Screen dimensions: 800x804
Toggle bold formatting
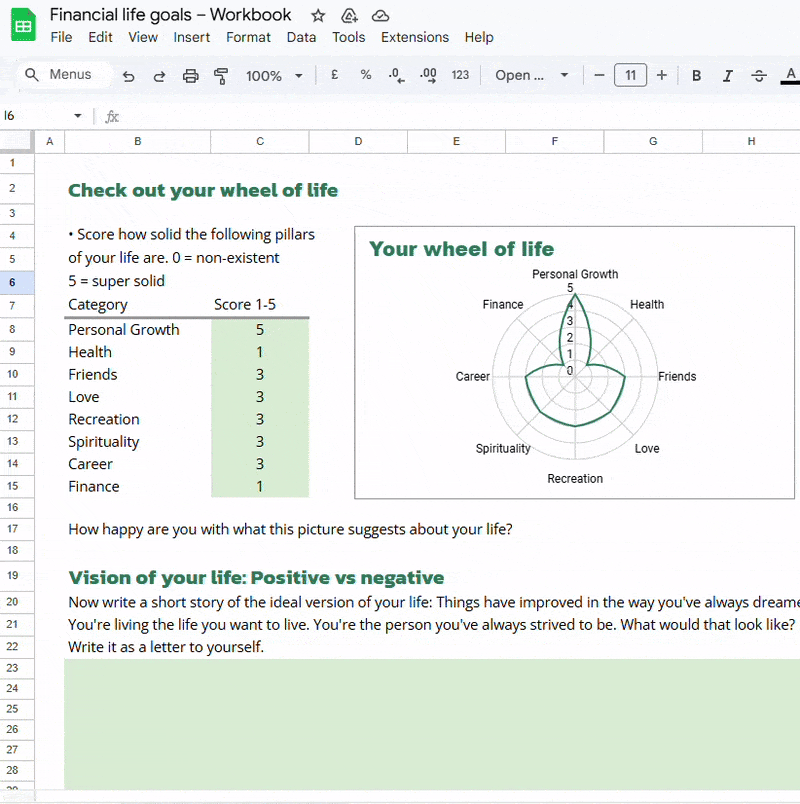click(696, 76)
